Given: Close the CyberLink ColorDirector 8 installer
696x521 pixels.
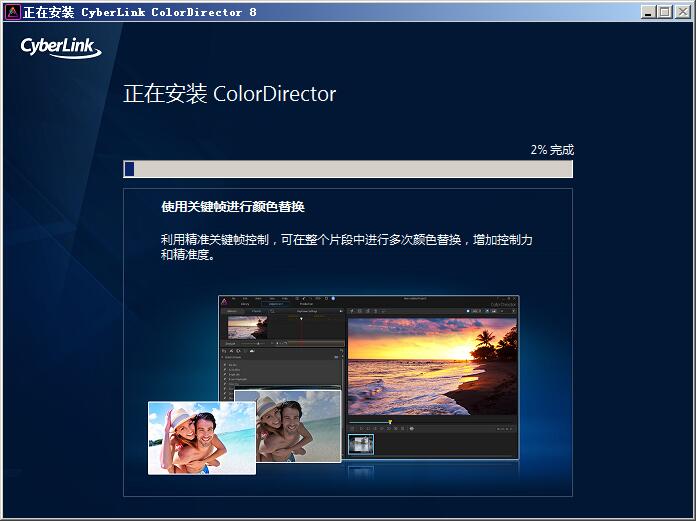Looking at the screenshot, I should tap(682, 12).
